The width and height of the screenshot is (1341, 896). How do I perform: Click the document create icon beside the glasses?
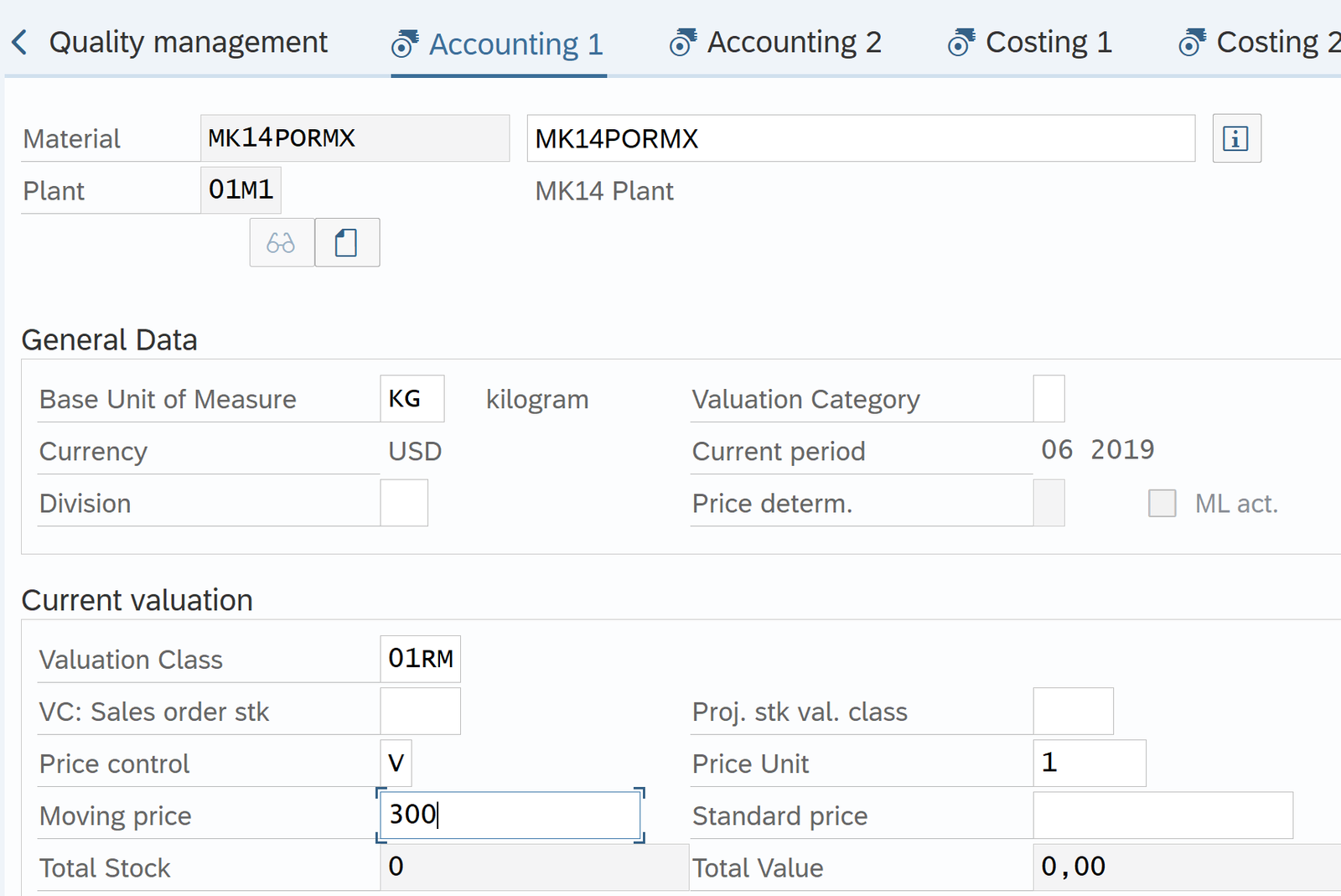click(x=347, y=243)
